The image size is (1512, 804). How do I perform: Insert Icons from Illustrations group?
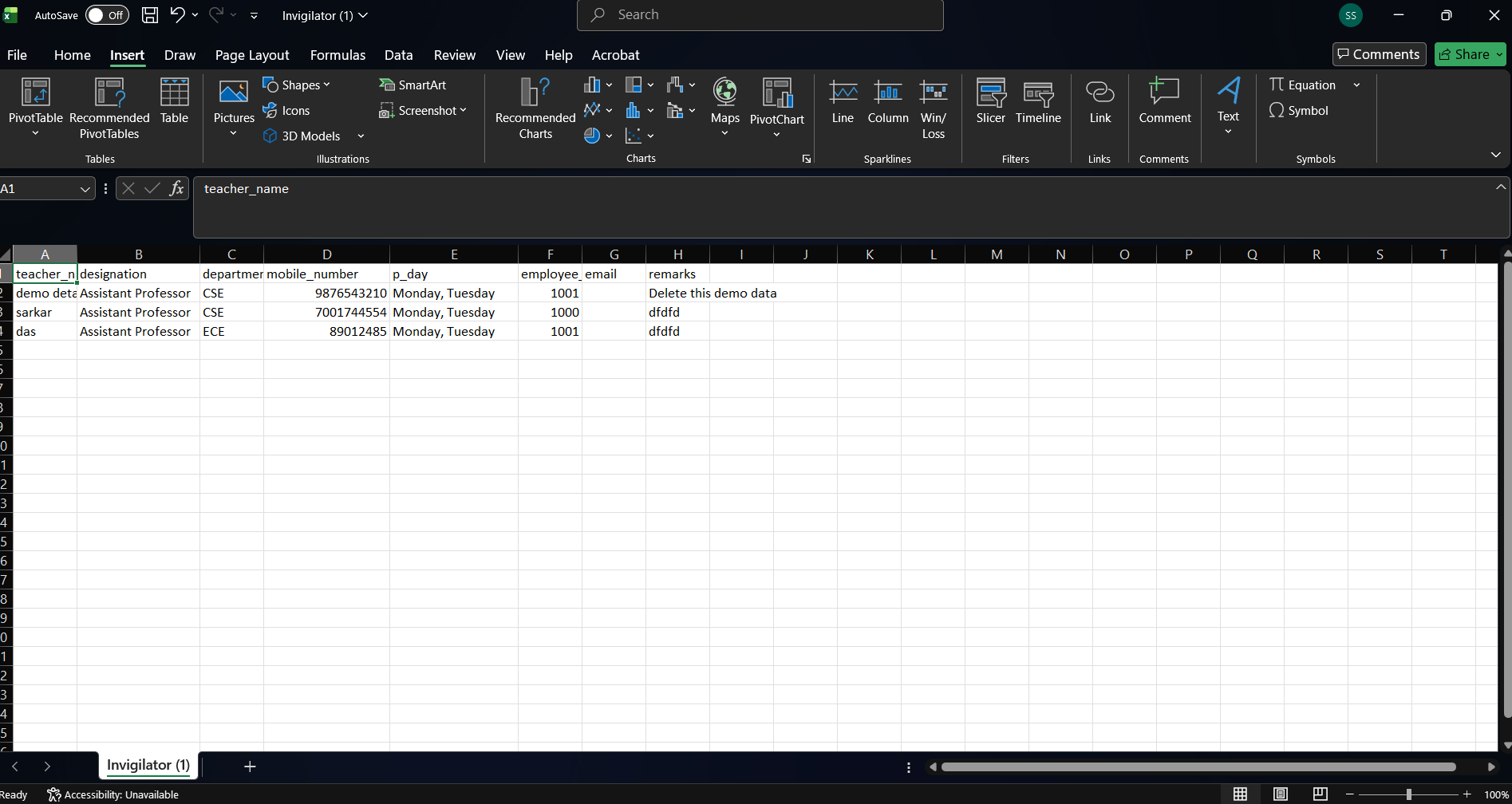(286, 111)
